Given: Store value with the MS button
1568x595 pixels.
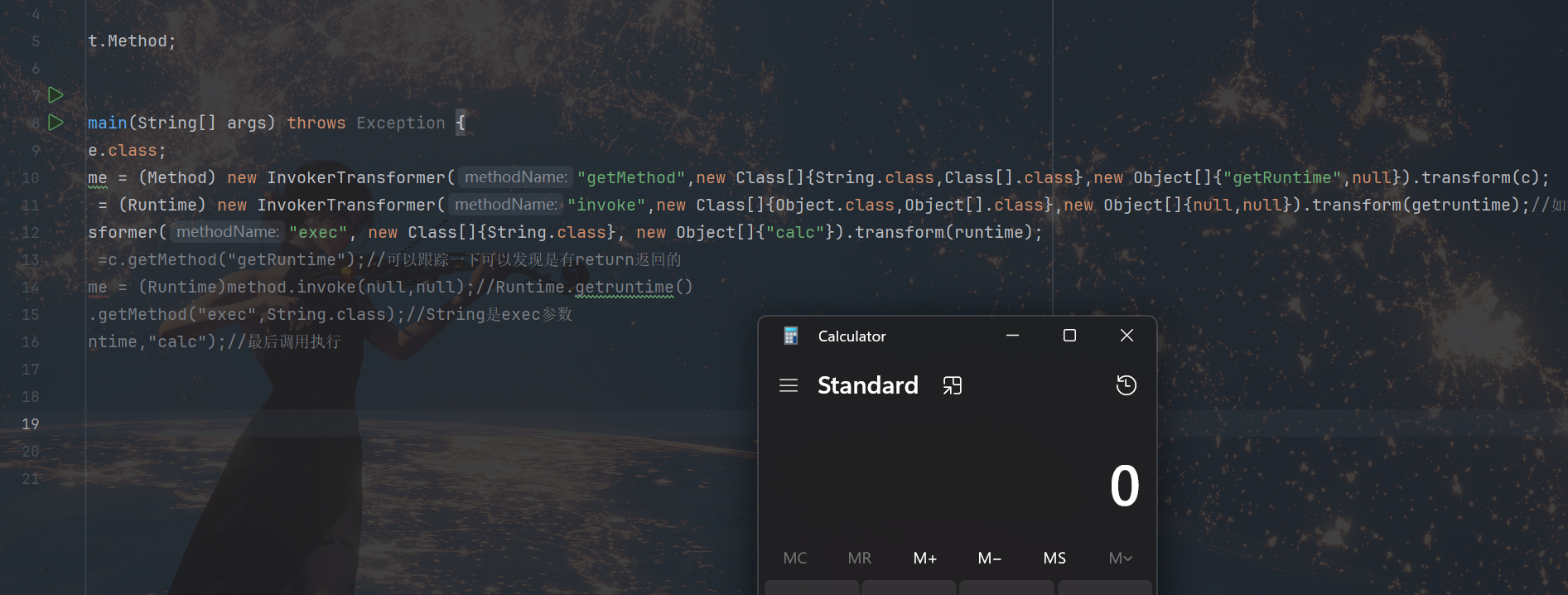Looking at the screenshot, I should pos(1054,558).
